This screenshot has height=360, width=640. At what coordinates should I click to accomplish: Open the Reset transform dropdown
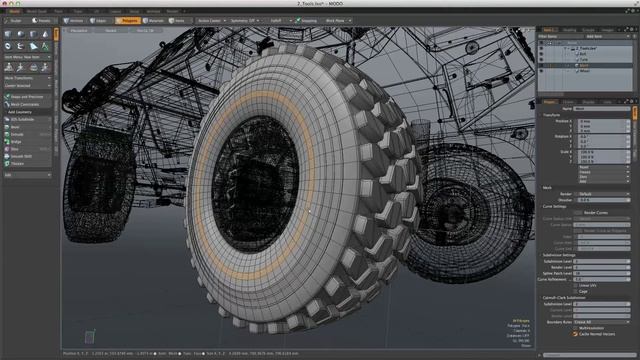point(604,167)
